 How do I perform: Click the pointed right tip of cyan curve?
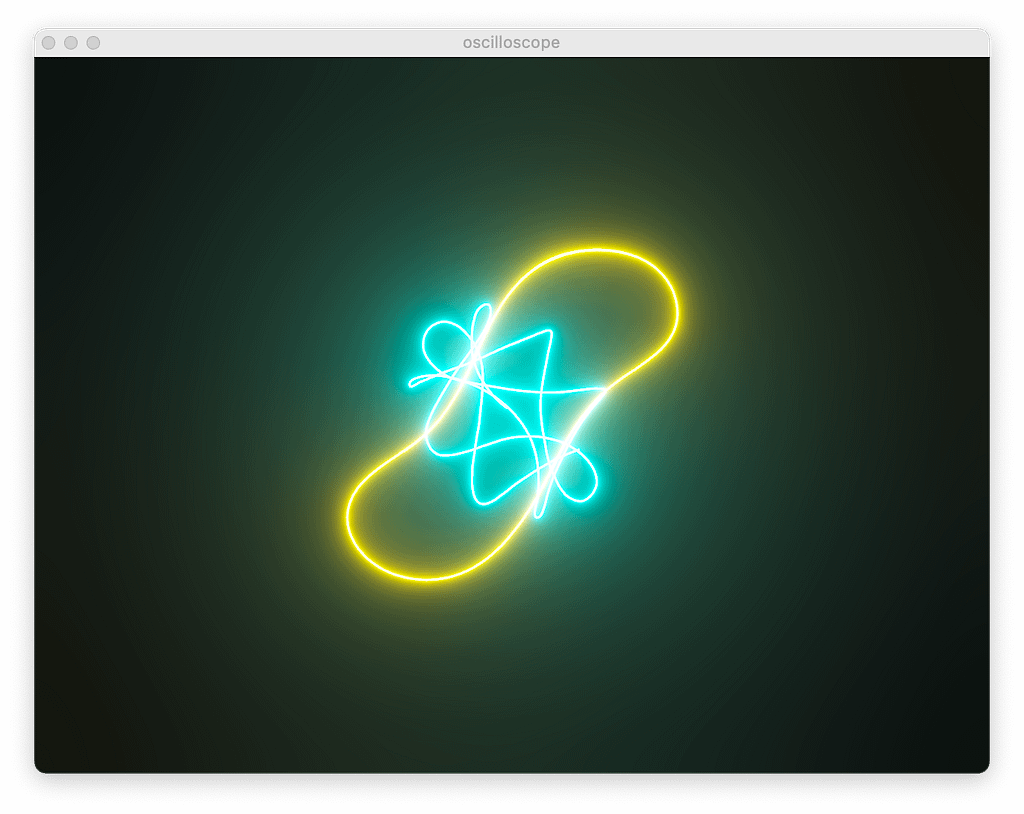tap(606, 387)
